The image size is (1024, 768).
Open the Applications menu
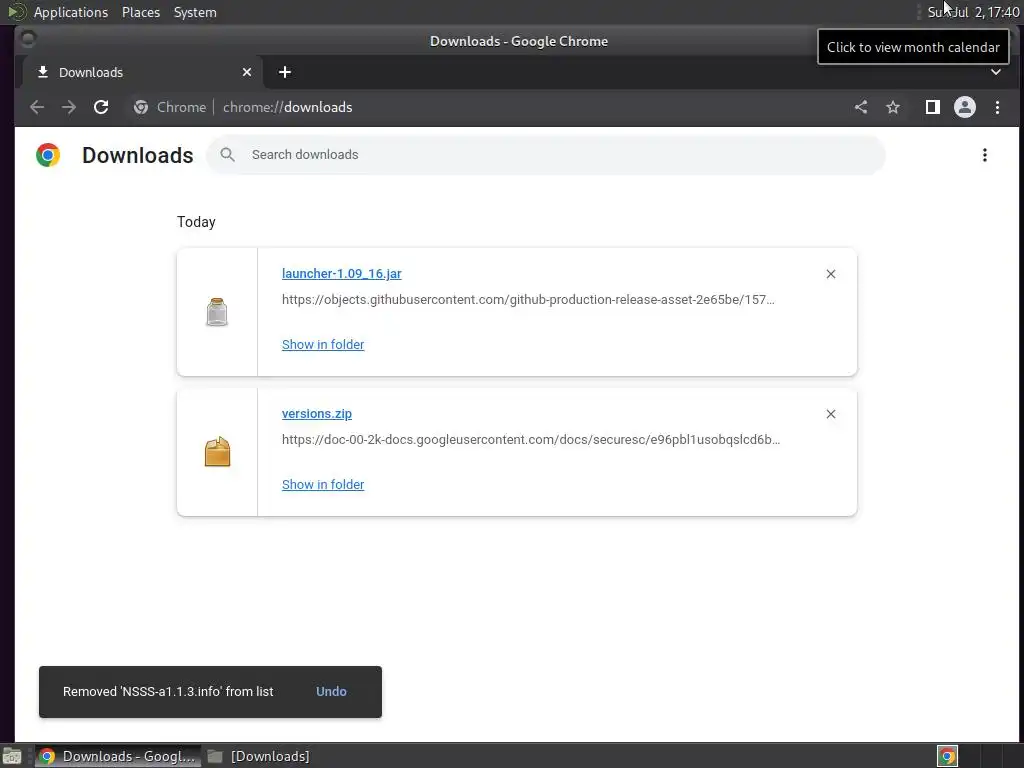point(71,12)
